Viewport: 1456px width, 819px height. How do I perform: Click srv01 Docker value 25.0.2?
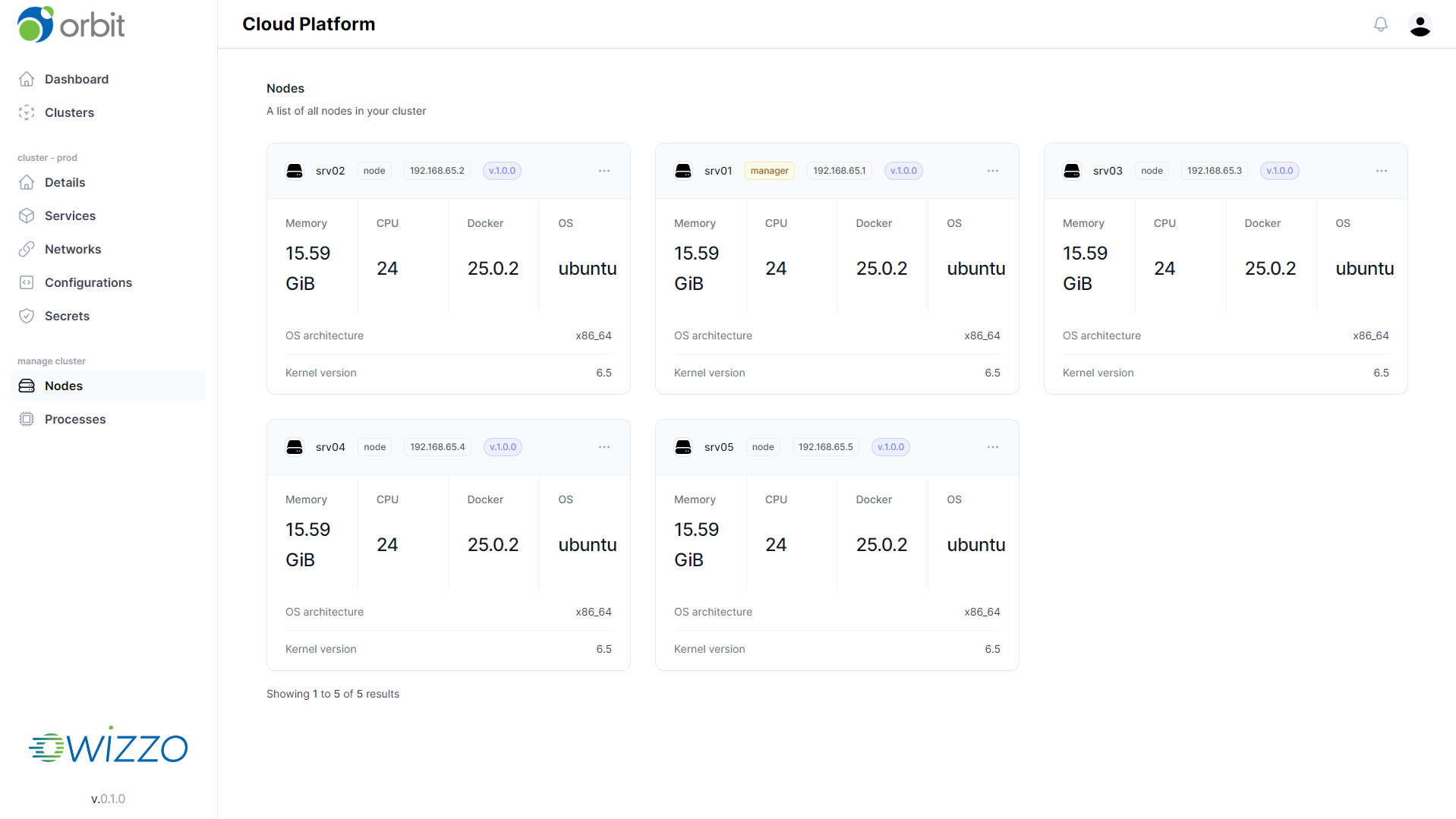(881, 269)
